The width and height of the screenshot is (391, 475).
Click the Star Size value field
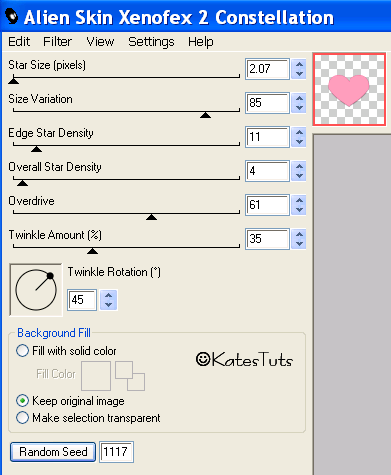click(267, 69)
